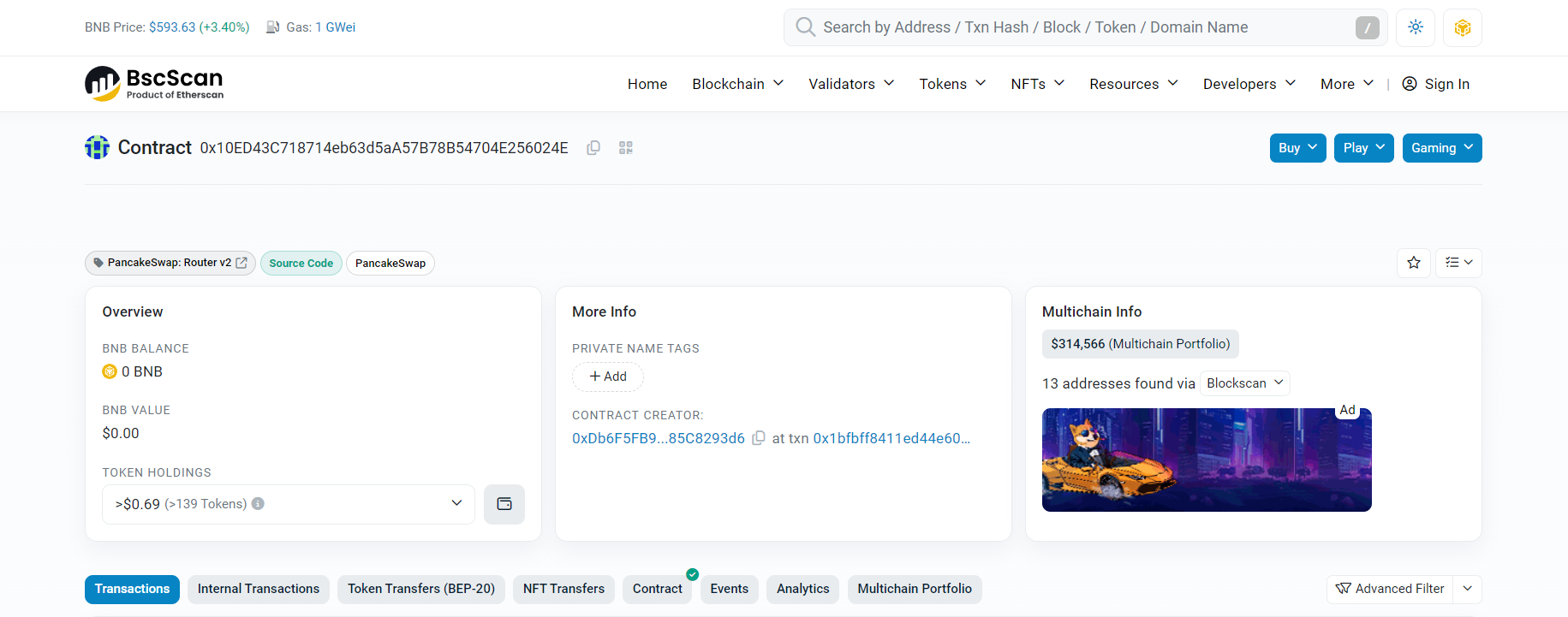Expand the Advanced Filter chevron dropdown

[x=1468, y=589]
